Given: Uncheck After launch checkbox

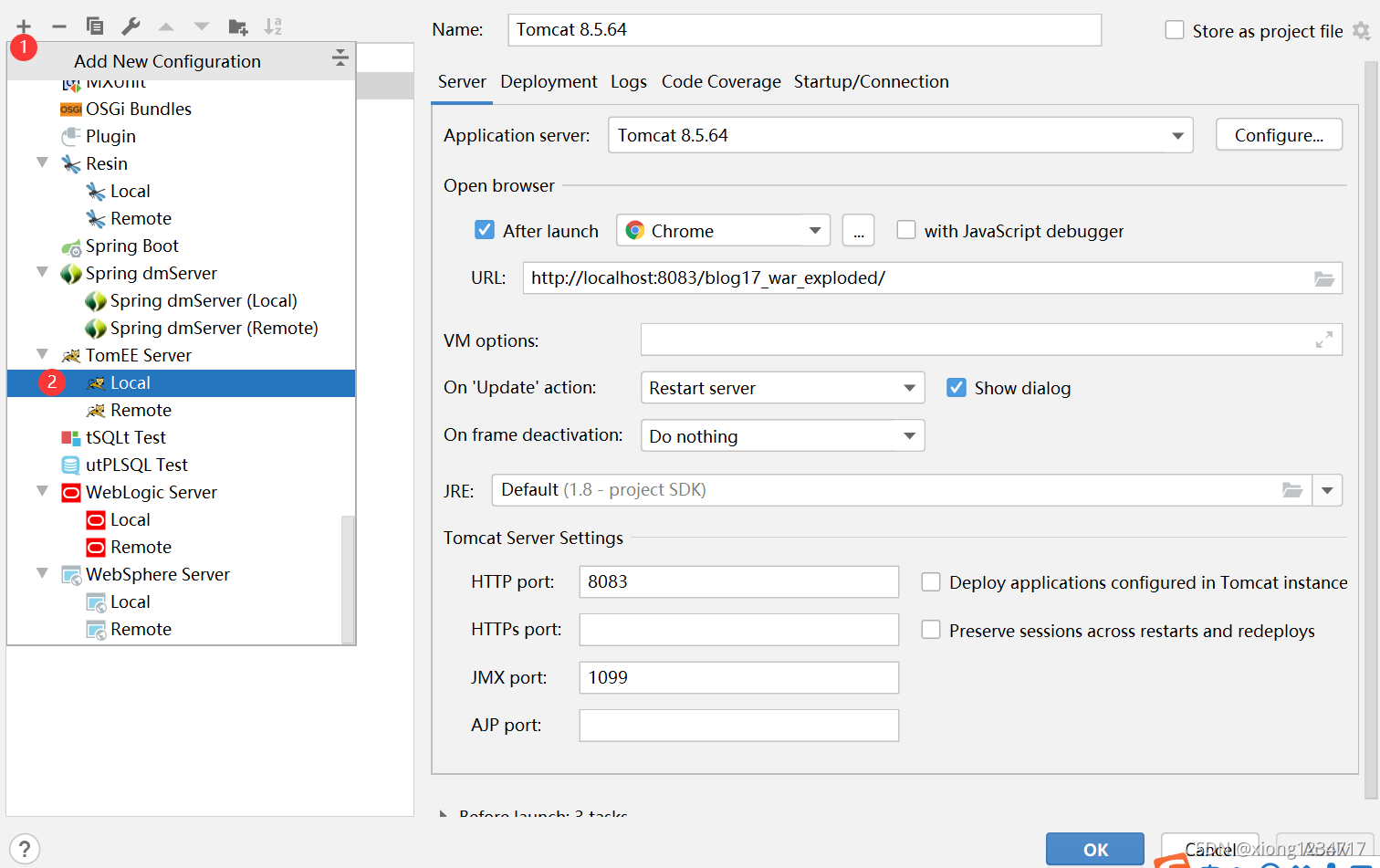Looking at the screenshot, I should click(485, 230).
